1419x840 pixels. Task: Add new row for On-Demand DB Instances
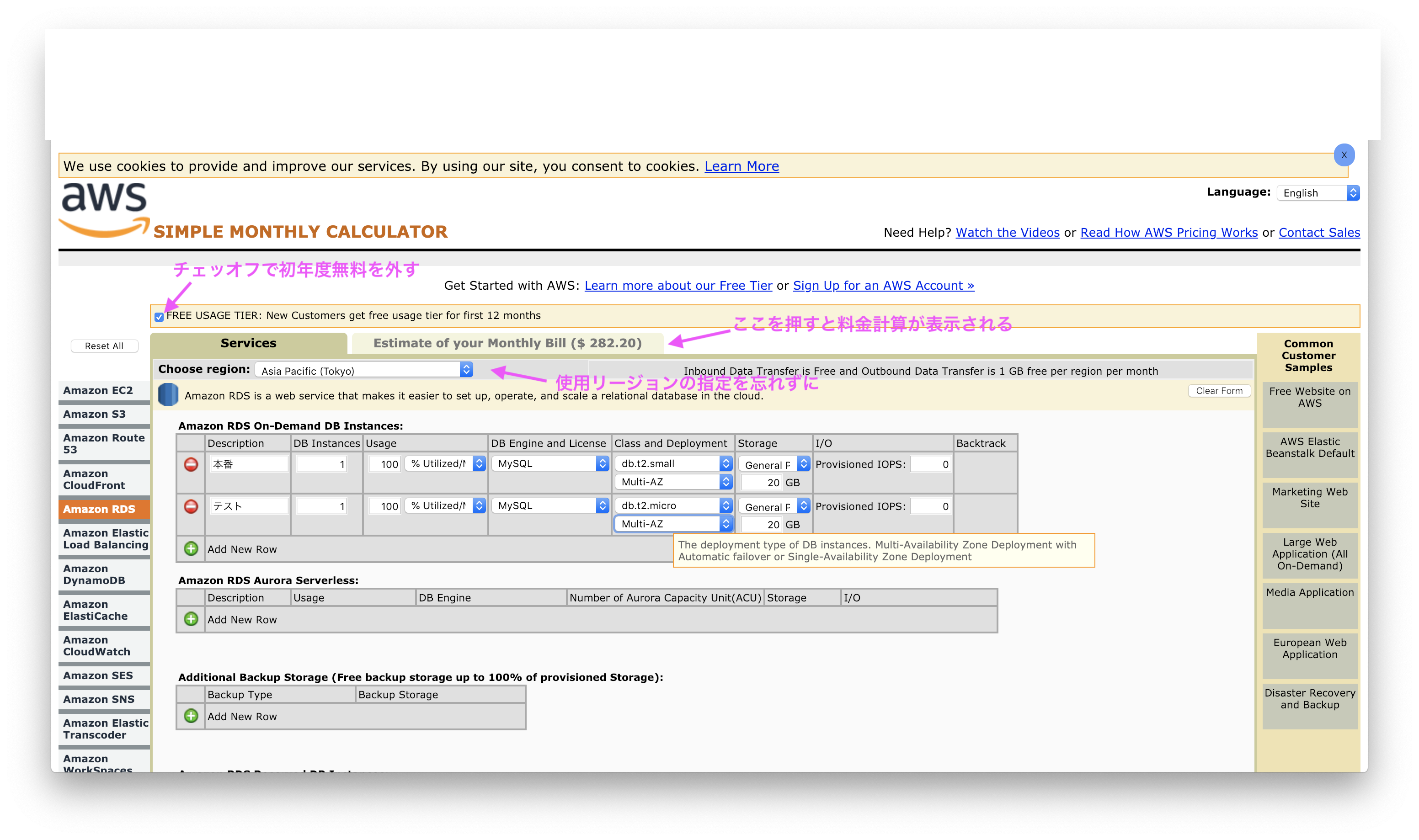click(190, 548)
